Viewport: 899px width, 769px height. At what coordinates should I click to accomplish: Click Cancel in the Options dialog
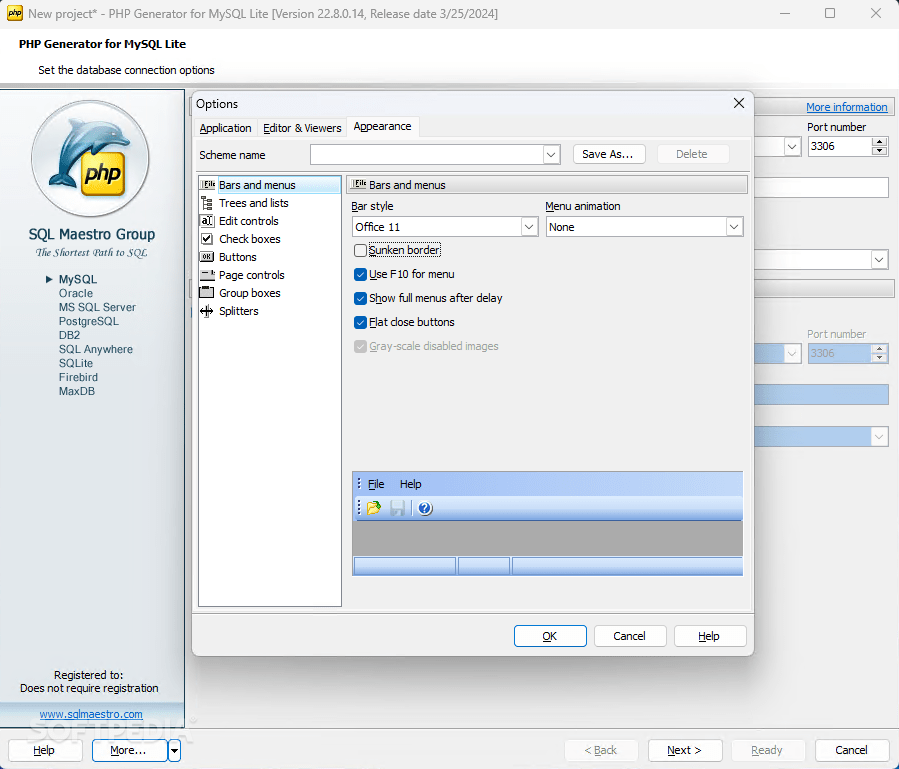(x=630, y=636)
